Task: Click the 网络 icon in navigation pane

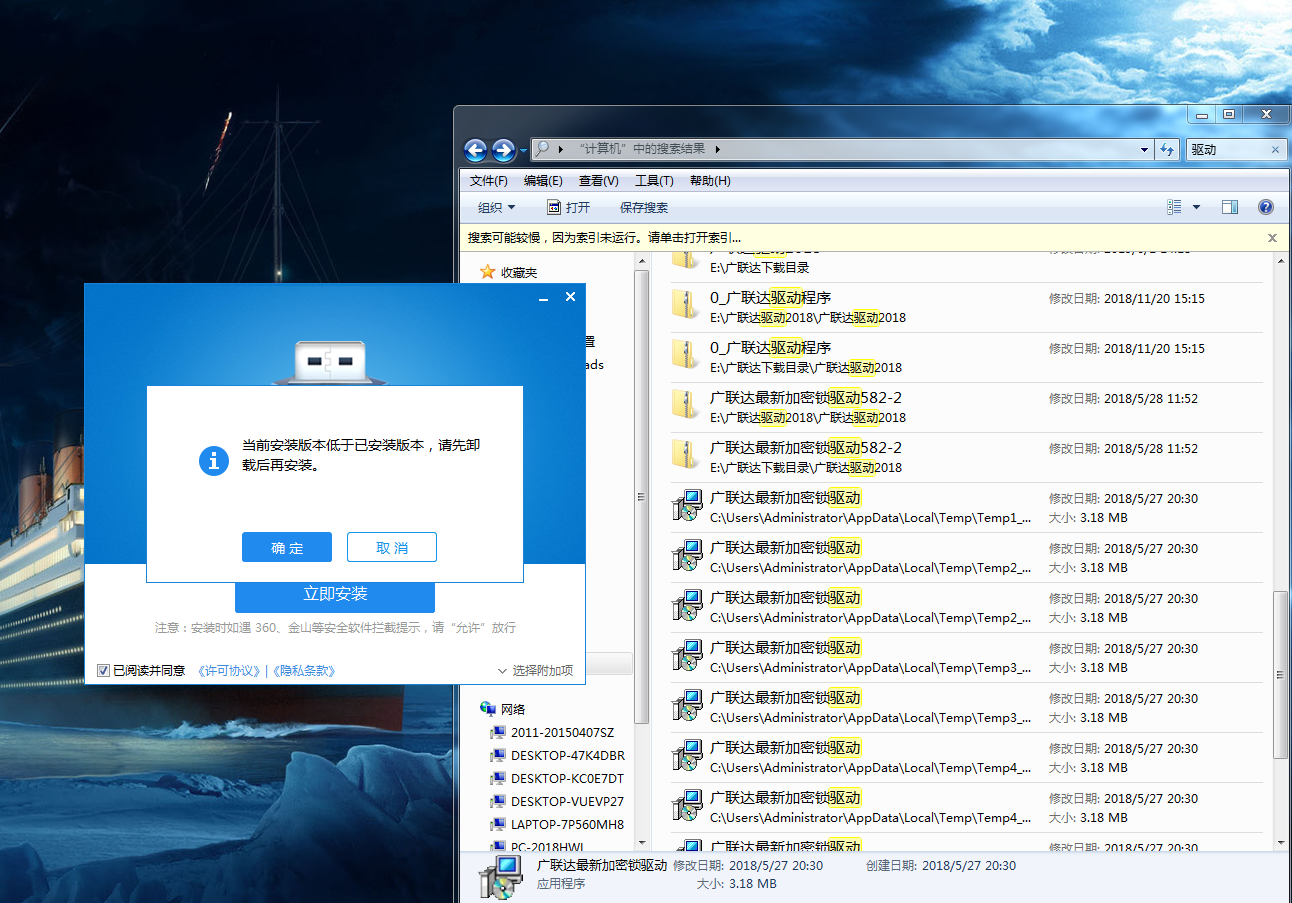Action: 488,709
